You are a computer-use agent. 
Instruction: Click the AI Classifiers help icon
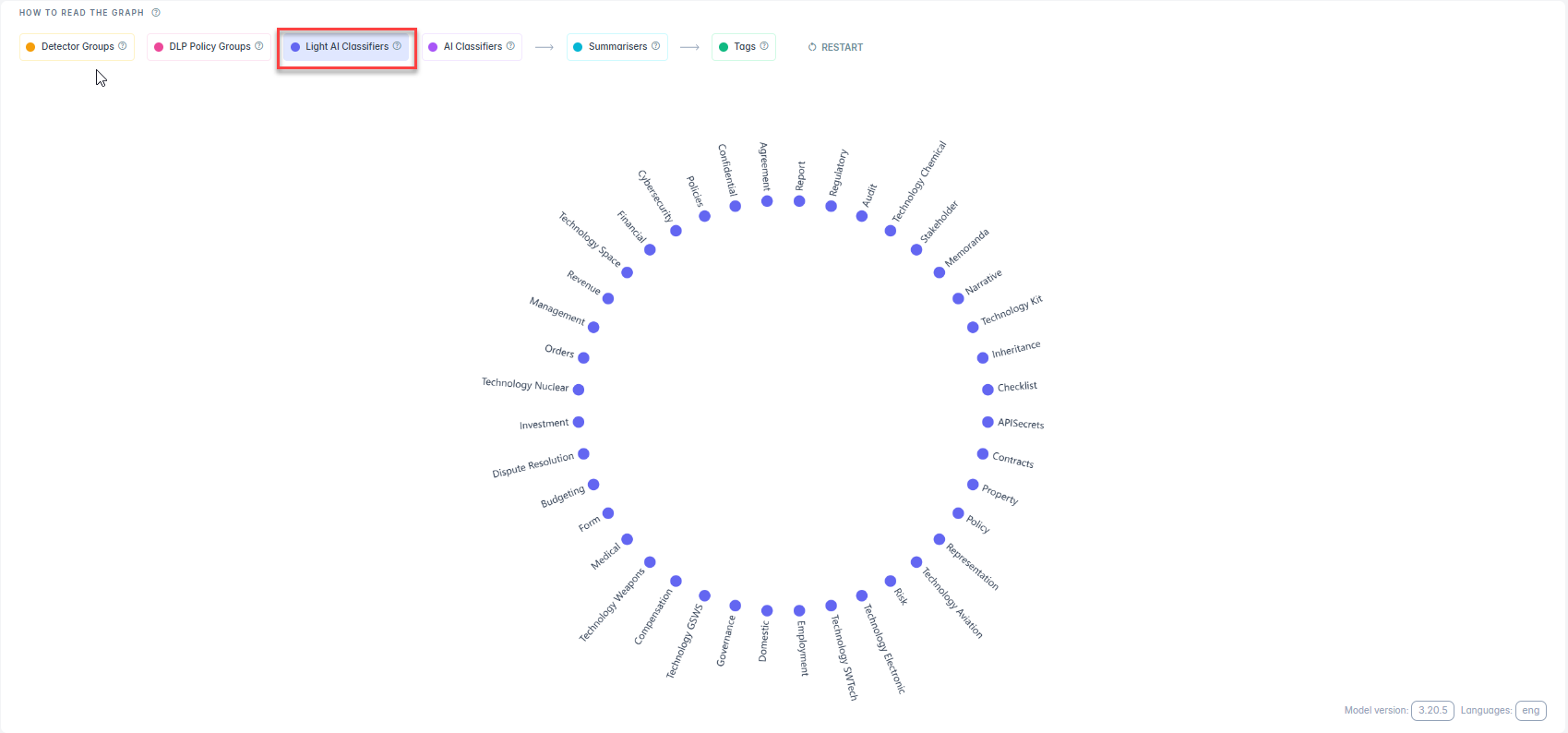[510, 46]
